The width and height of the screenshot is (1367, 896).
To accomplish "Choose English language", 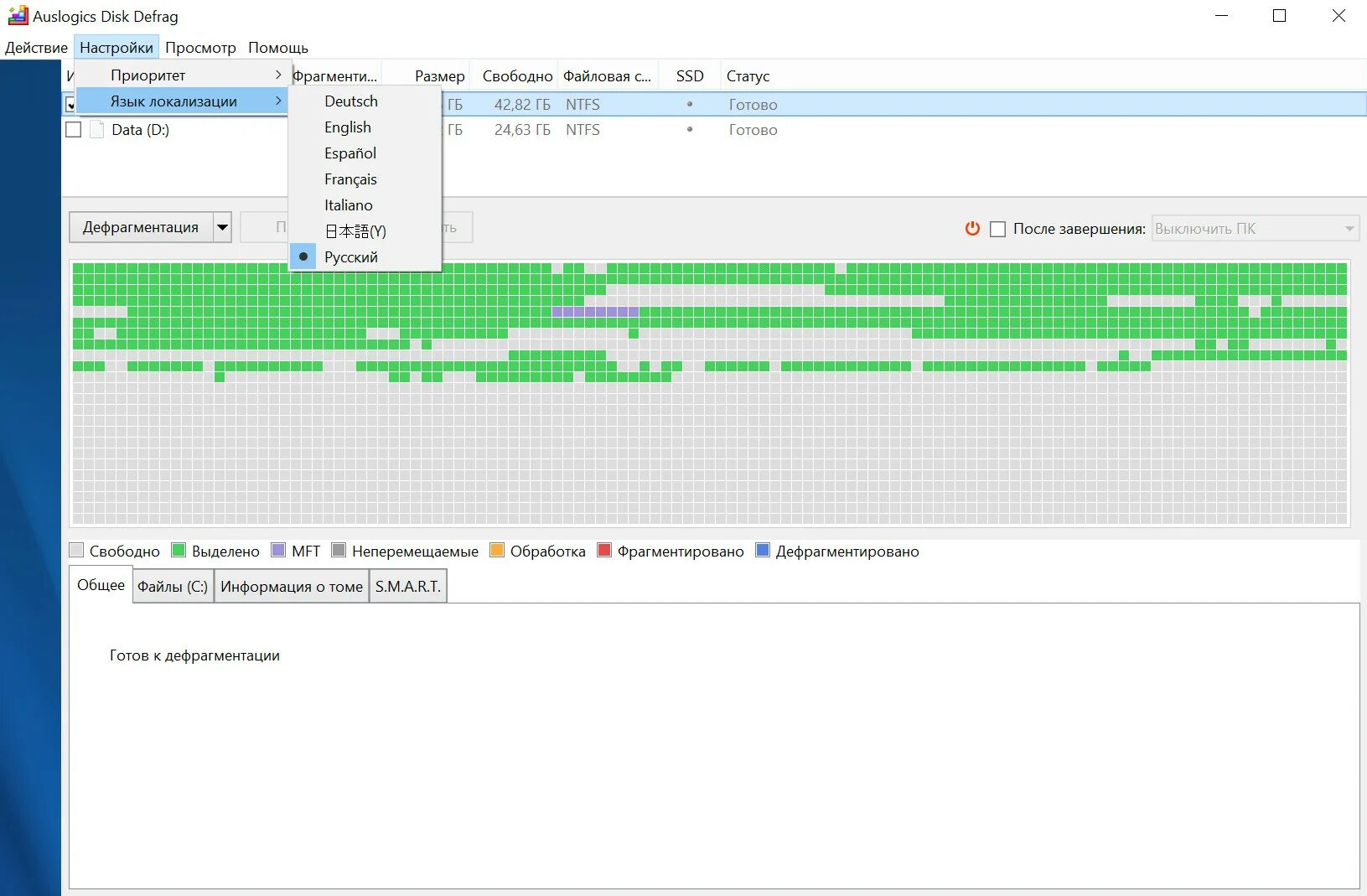I will point(365,127).
